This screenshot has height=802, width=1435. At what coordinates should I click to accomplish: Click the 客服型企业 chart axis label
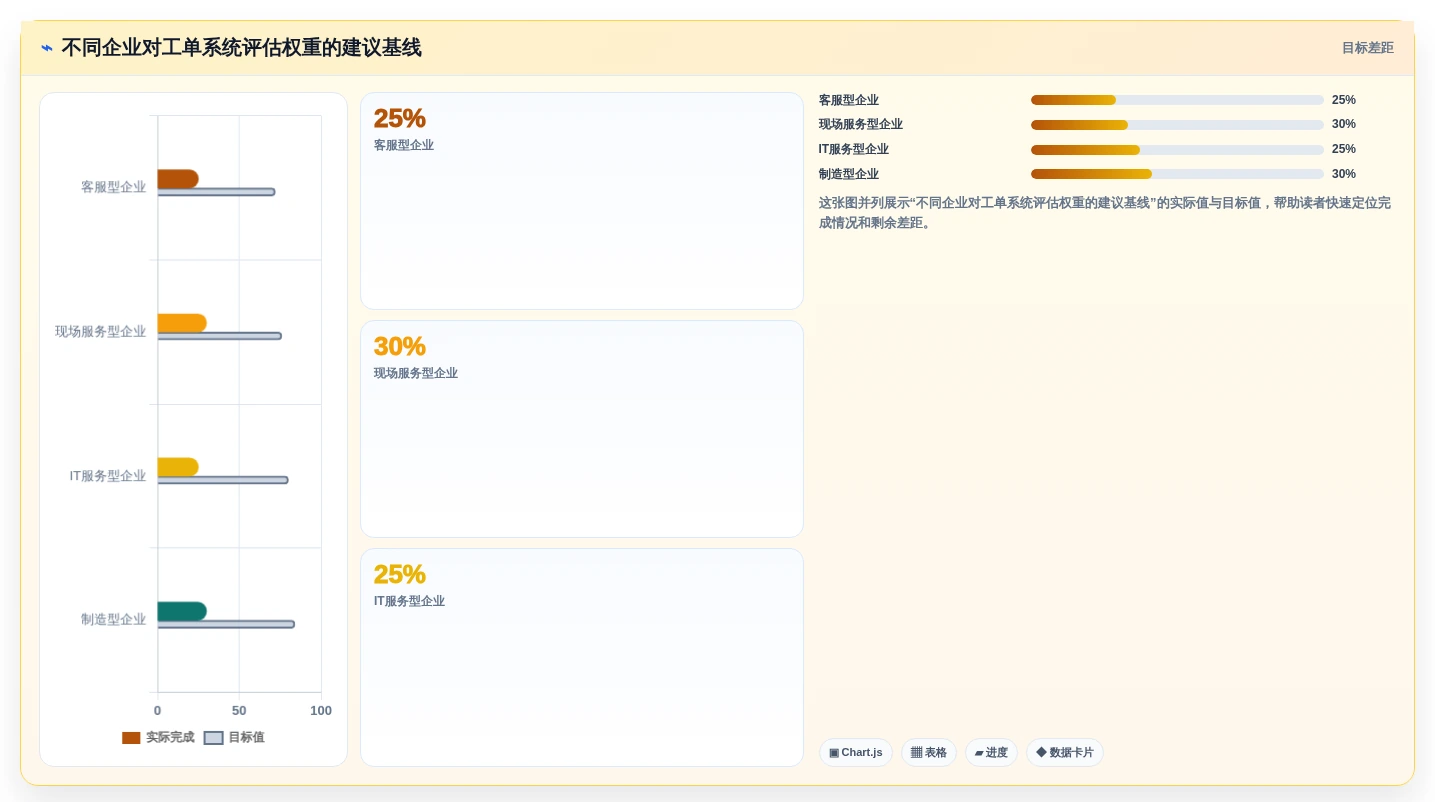coord(113,187)
